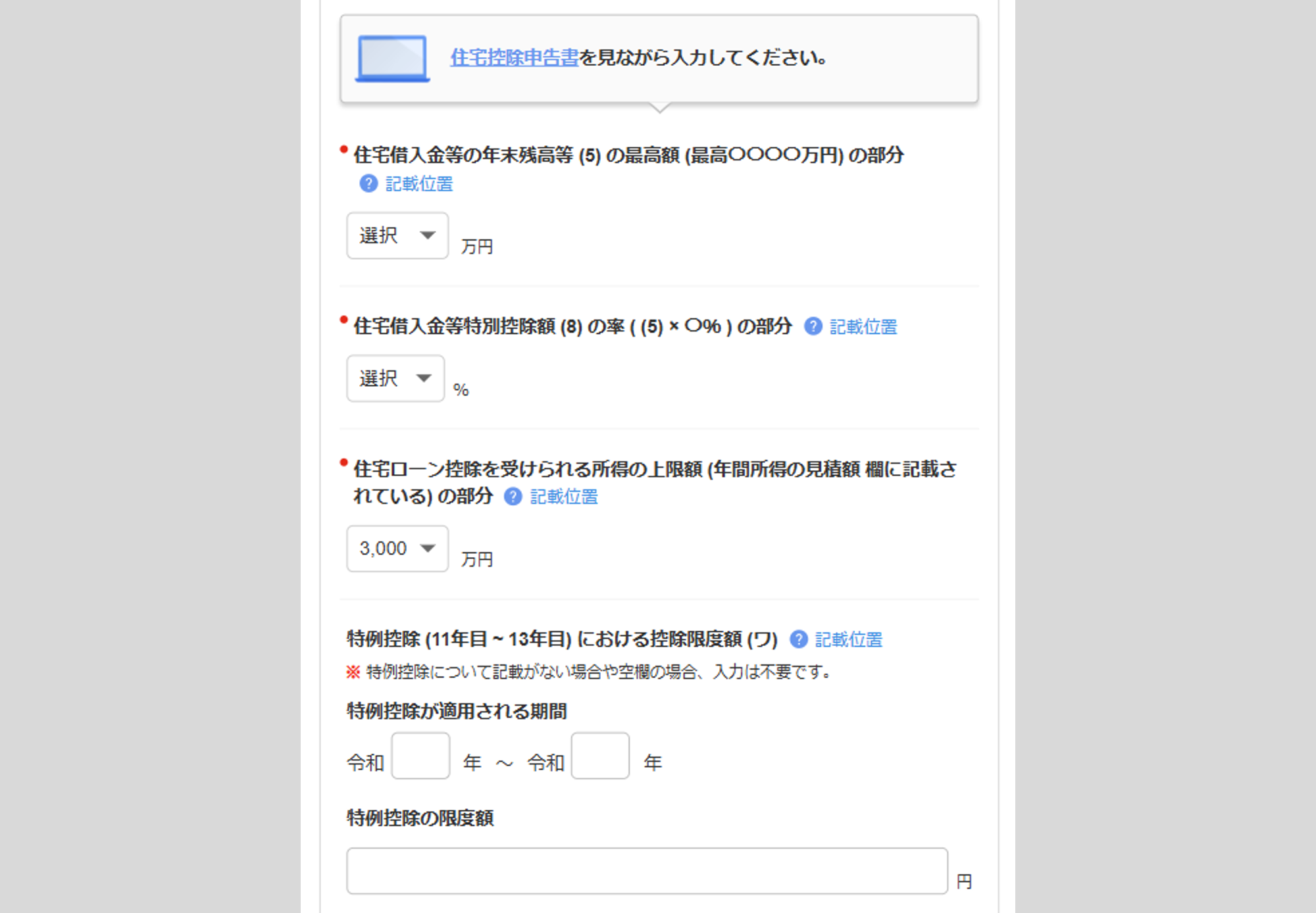Click help icon for 特例控除 控除限度額

[799, 639]
